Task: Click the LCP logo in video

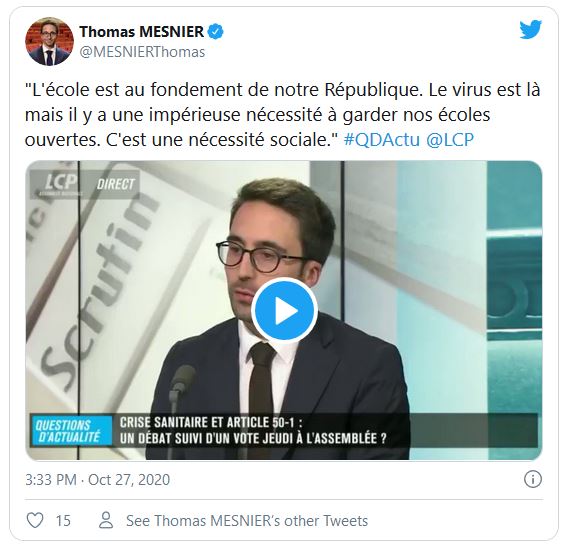Action: coord(59,184)
